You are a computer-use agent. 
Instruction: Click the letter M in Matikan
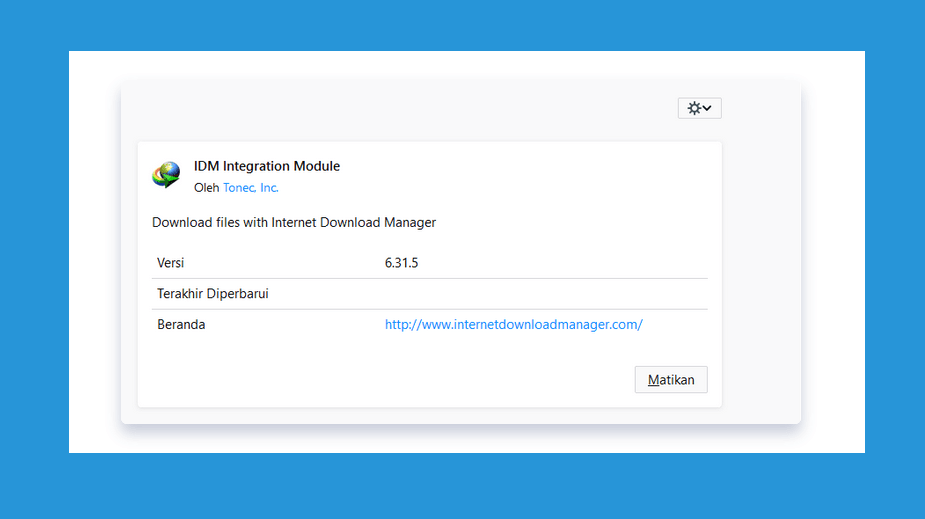[653, 380]
